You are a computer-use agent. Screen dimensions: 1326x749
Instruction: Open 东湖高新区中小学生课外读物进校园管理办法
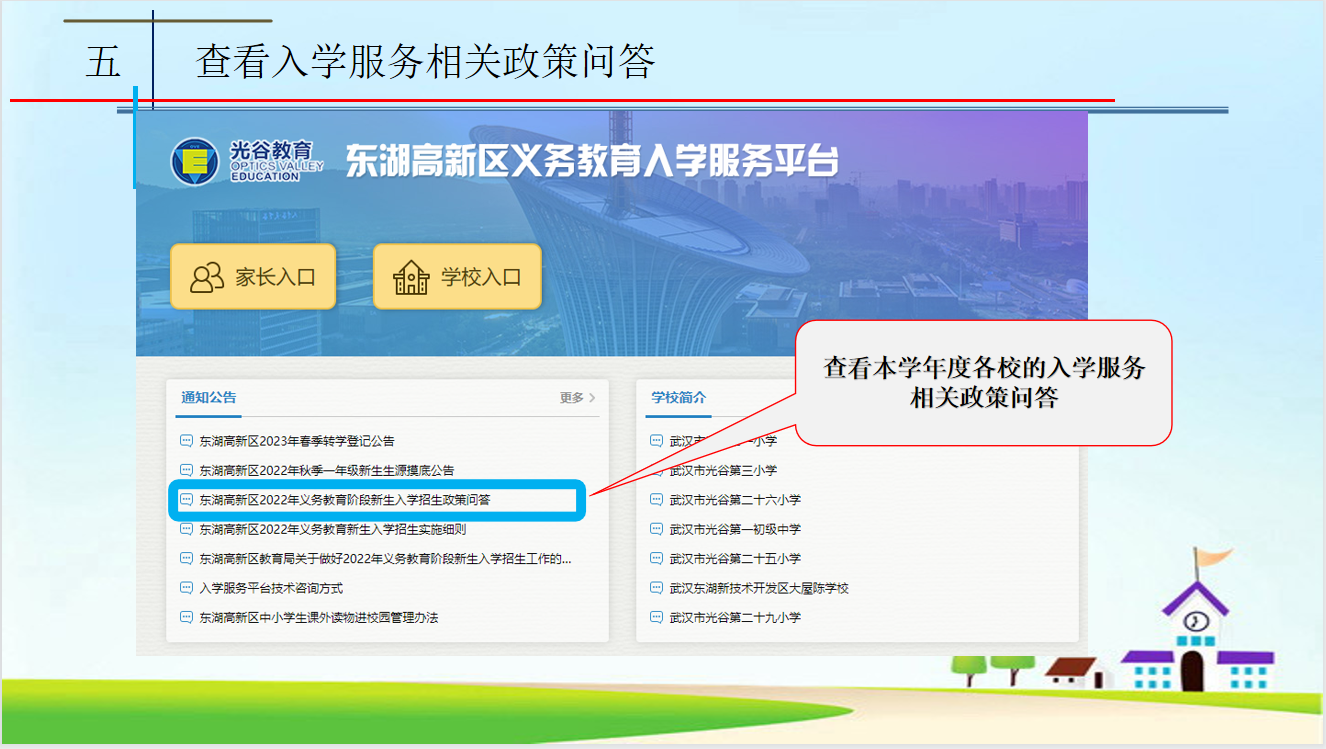pyautogui.click(x=318, y=618)
